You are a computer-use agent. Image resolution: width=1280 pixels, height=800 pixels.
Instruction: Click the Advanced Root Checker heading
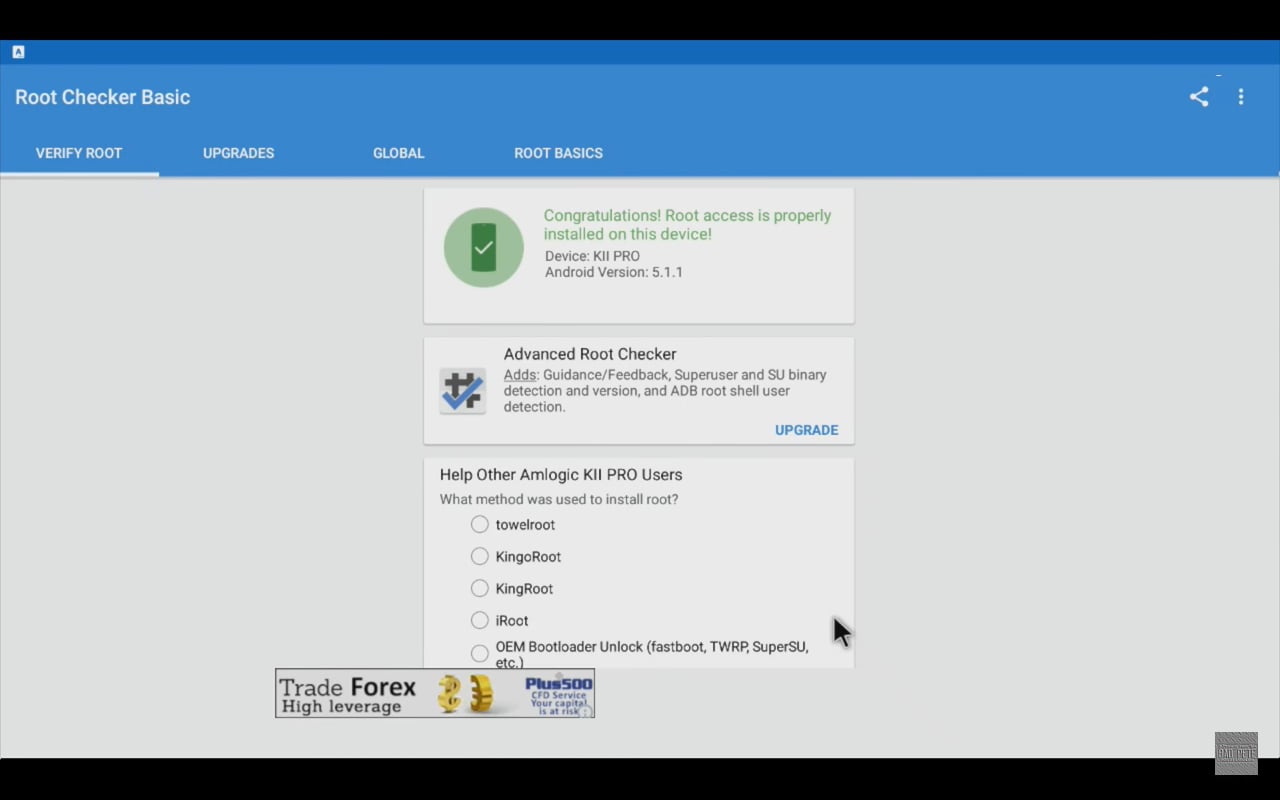click(x=590, y=354)
